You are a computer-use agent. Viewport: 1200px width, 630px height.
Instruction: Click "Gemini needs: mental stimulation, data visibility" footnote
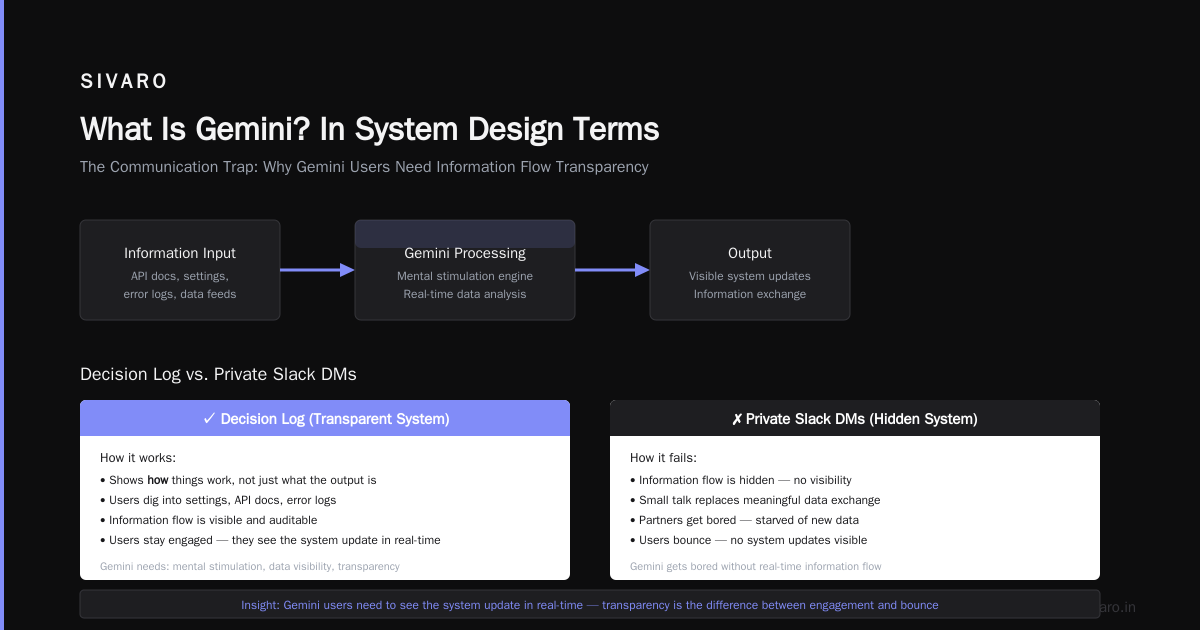250,566
